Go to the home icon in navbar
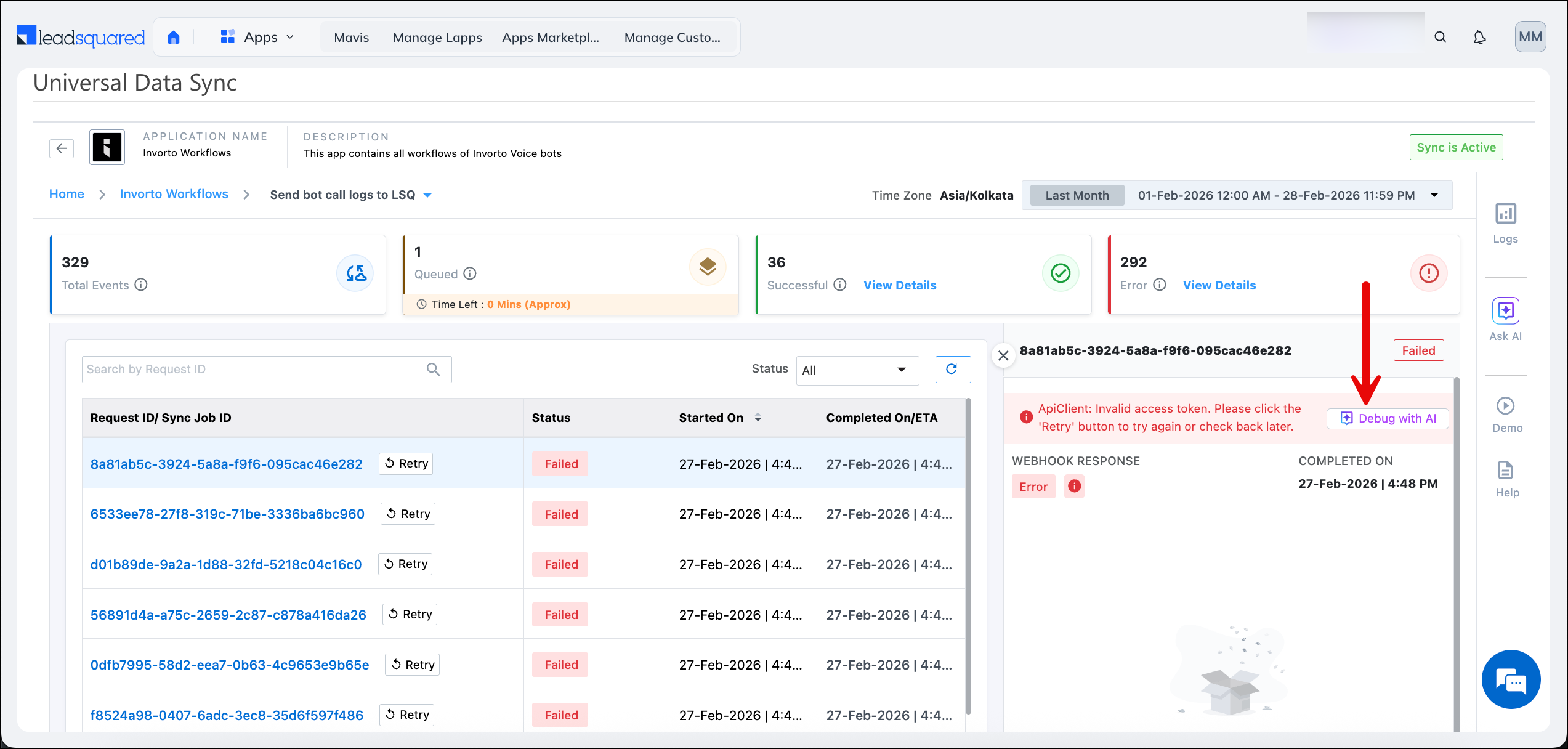Image resolution: width=1568 pixels, height=749 pixels. coord(174,38)
